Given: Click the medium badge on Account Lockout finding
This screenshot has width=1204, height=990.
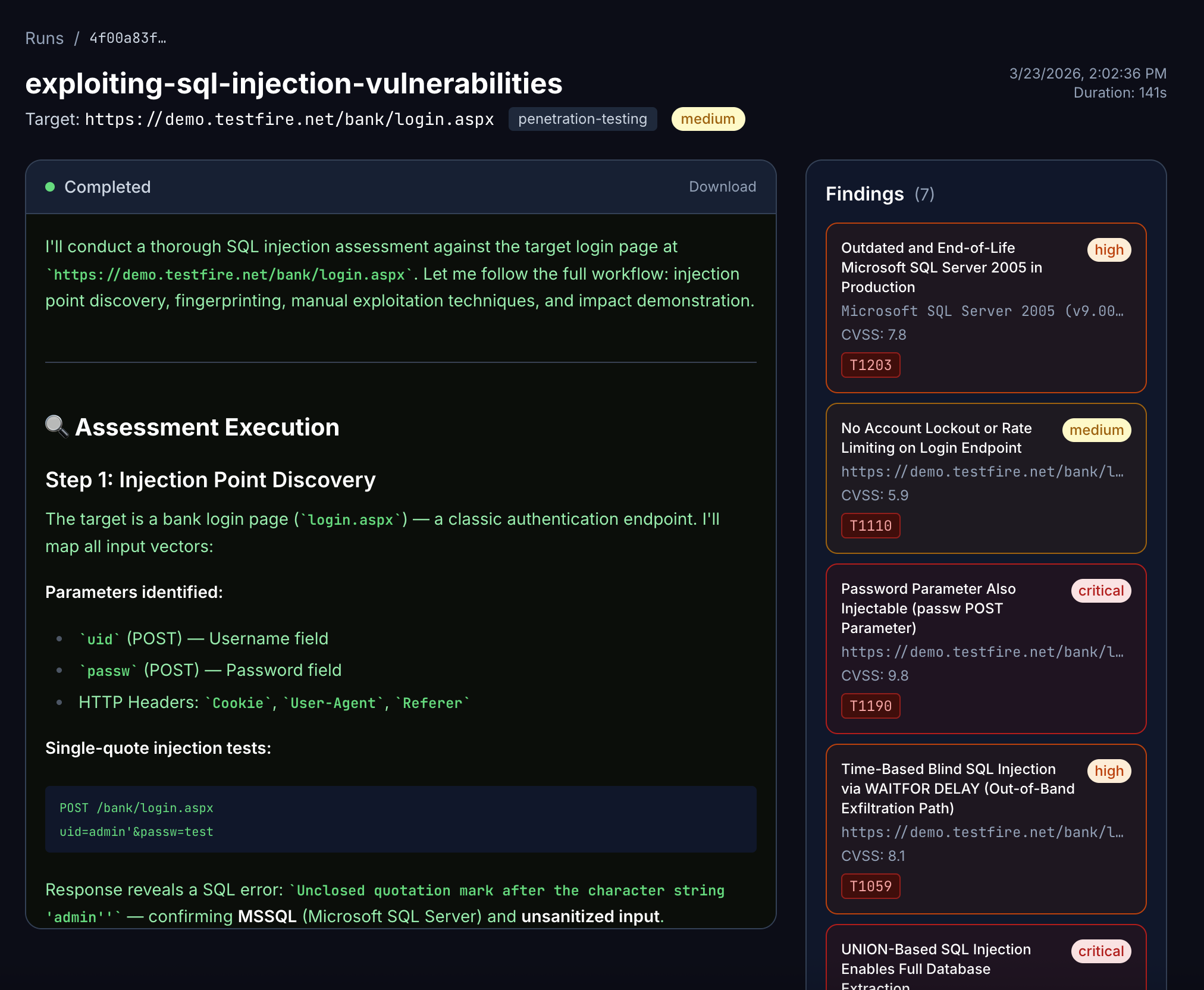Looking at the screenshot, I should (1096, 430).
